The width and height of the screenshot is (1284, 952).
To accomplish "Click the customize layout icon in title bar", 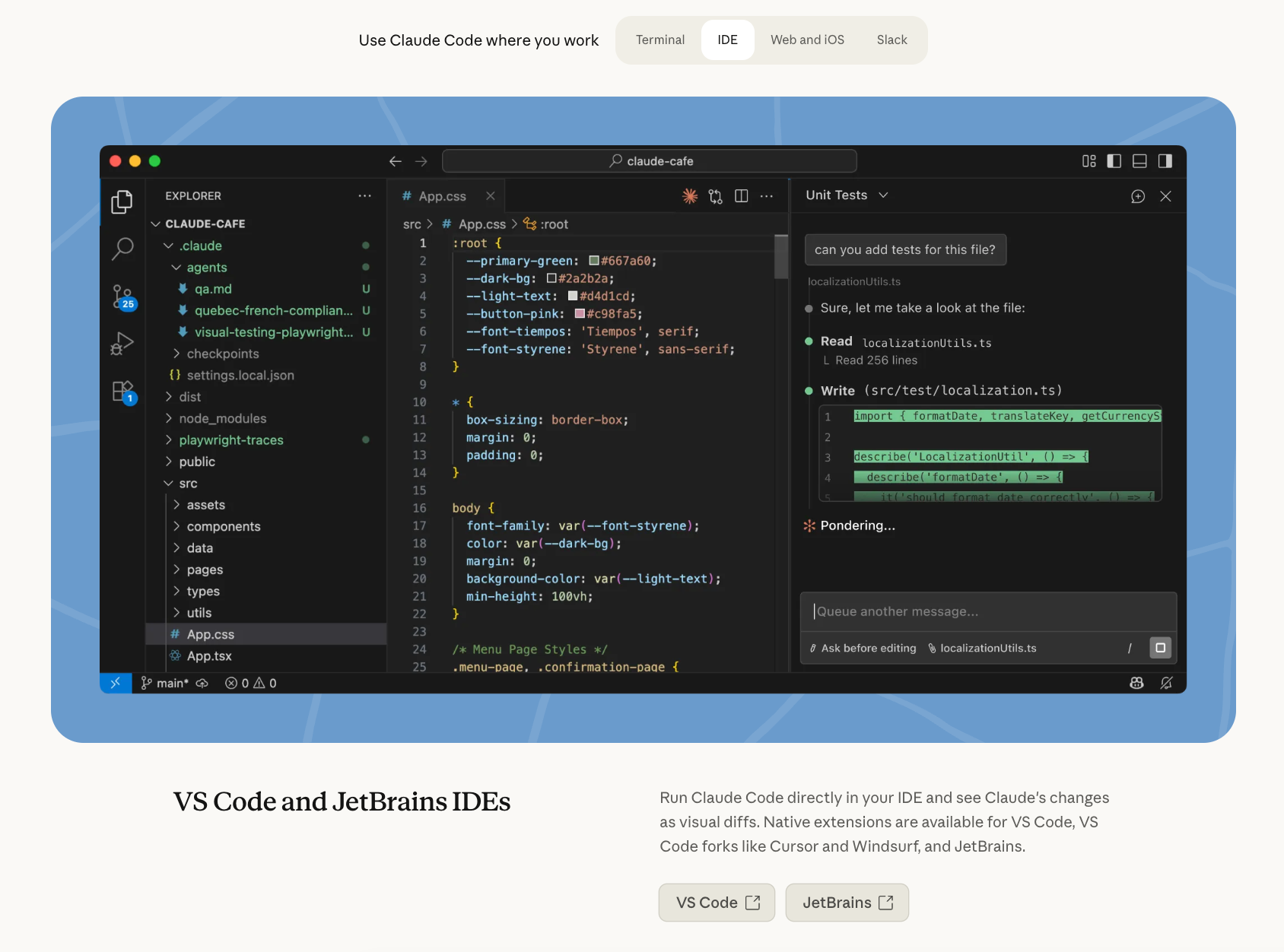I will [x=1089, y=161].
